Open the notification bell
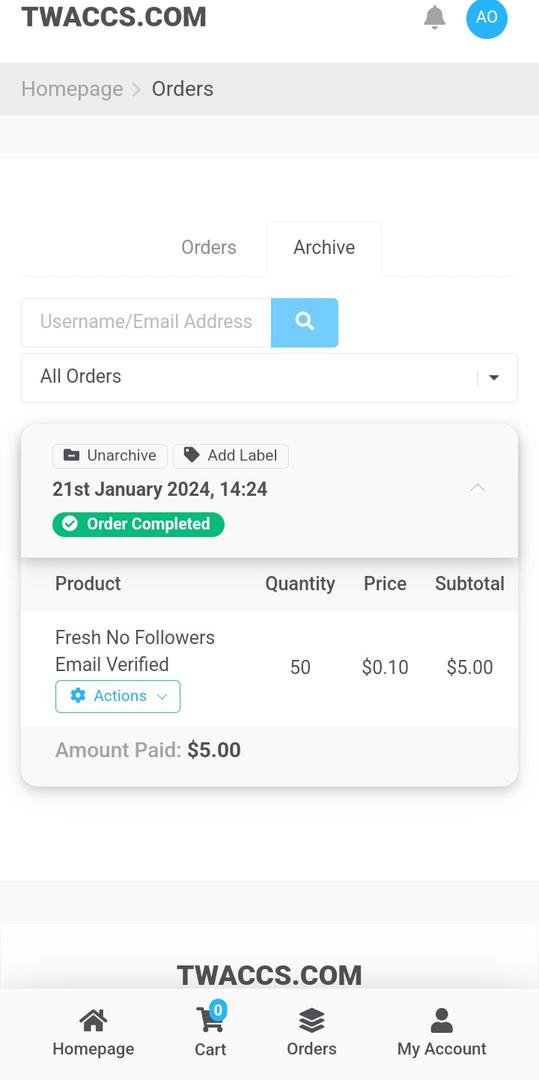This screenshot has width=539, height=1080. tap(434, 17)
